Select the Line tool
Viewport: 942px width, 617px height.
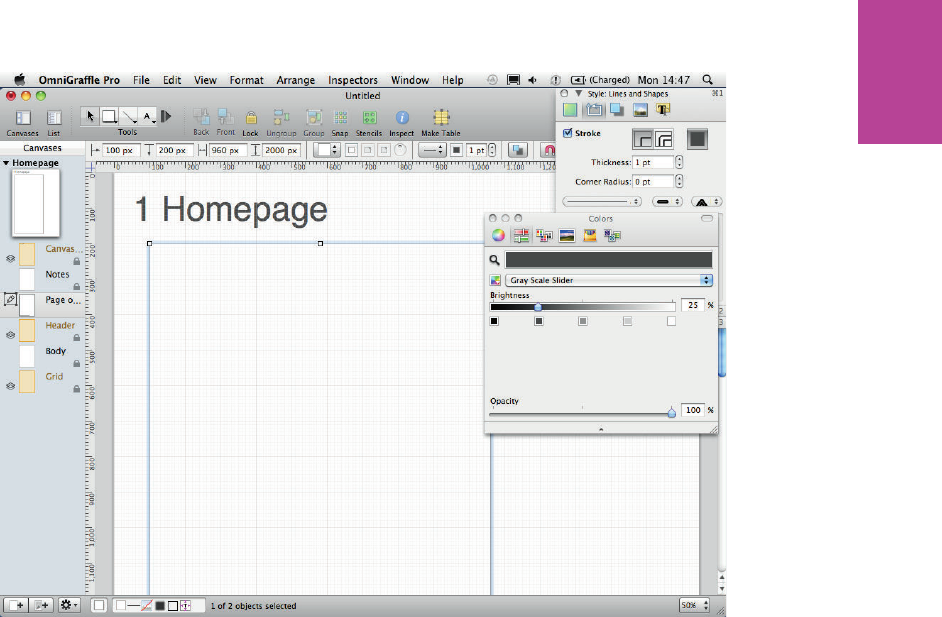pyautogui.click(x=129, y=116)
